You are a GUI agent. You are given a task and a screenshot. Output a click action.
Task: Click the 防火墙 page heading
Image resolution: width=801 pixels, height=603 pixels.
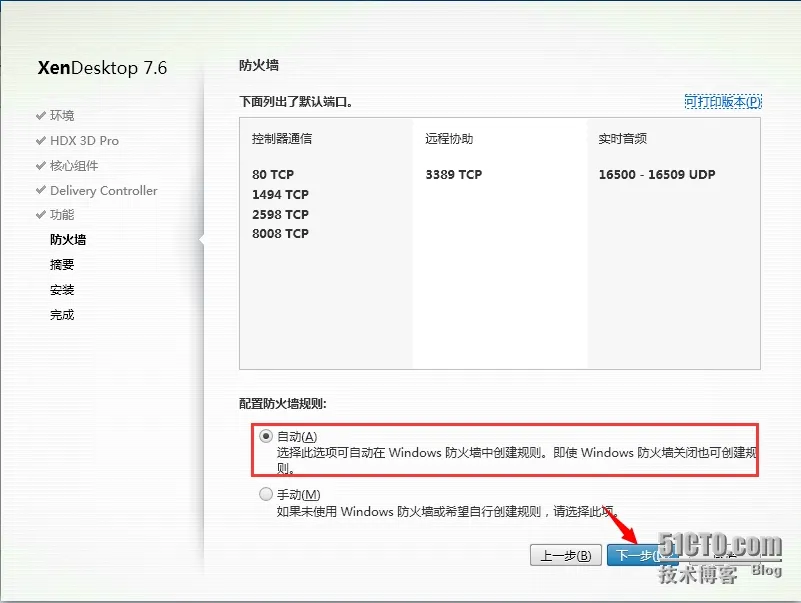coord(259,65)
